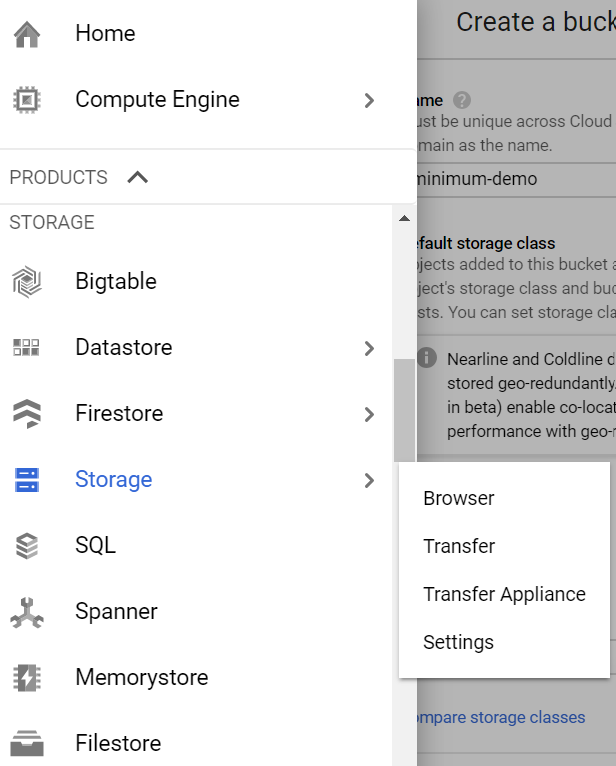
Task: Click the Memorystore lightning icon
Action: click(x=27, y=678)
